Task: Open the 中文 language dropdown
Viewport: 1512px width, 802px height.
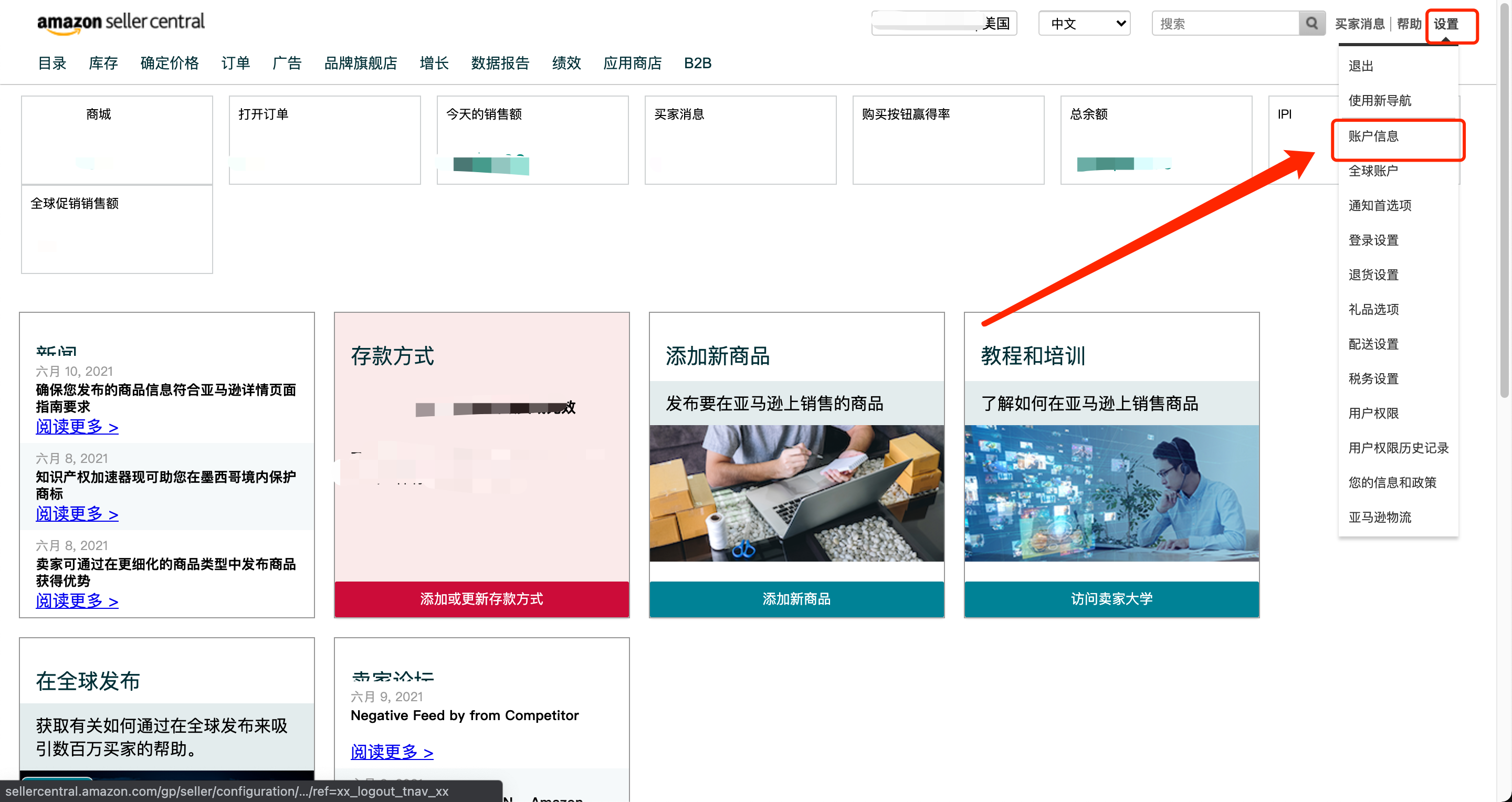Action: (1084, 24)
